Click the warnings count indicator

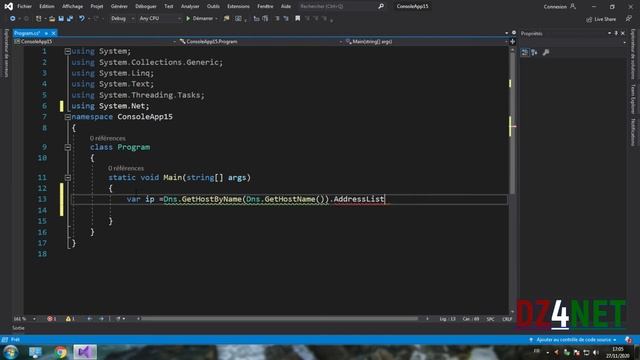click(70, 319)
